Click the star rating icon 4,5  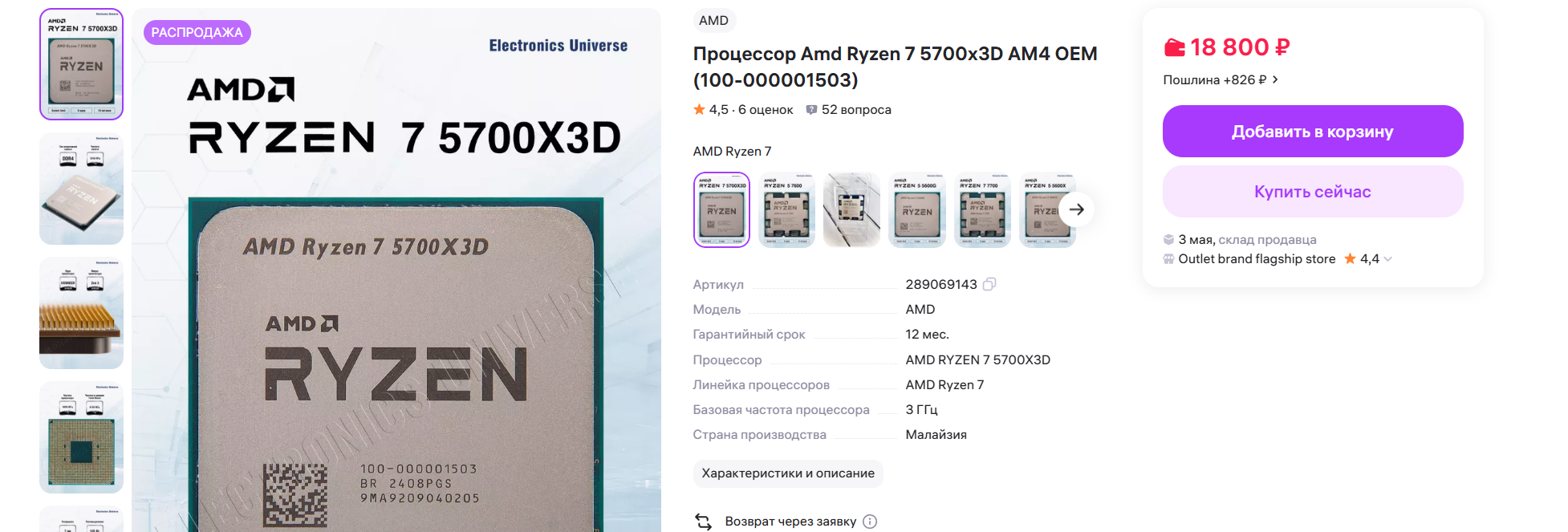point(699,109)
